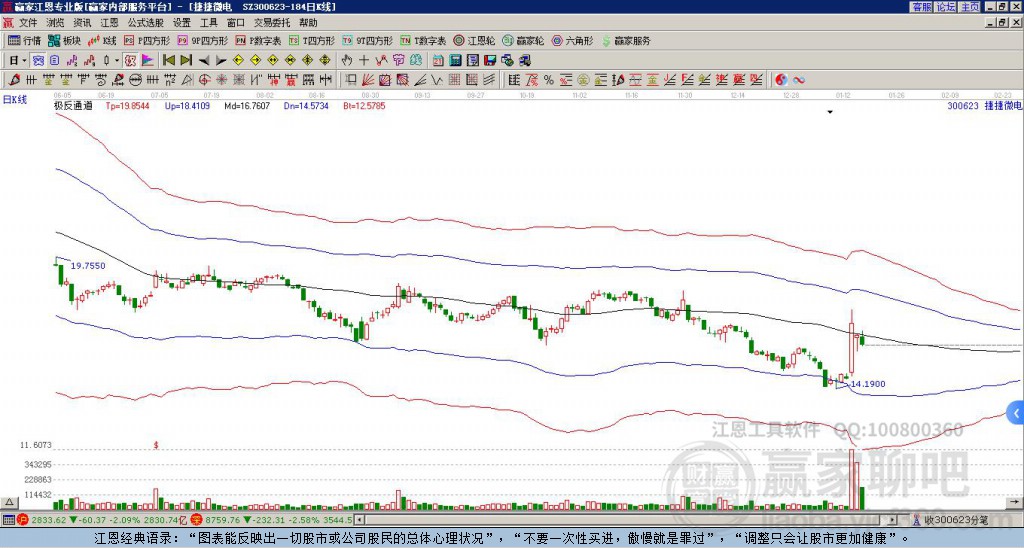This screenshot has height=548, width=1024.
Task: Step chart left with black arrow
Action: pyautogui.click(x=204, y=60)
